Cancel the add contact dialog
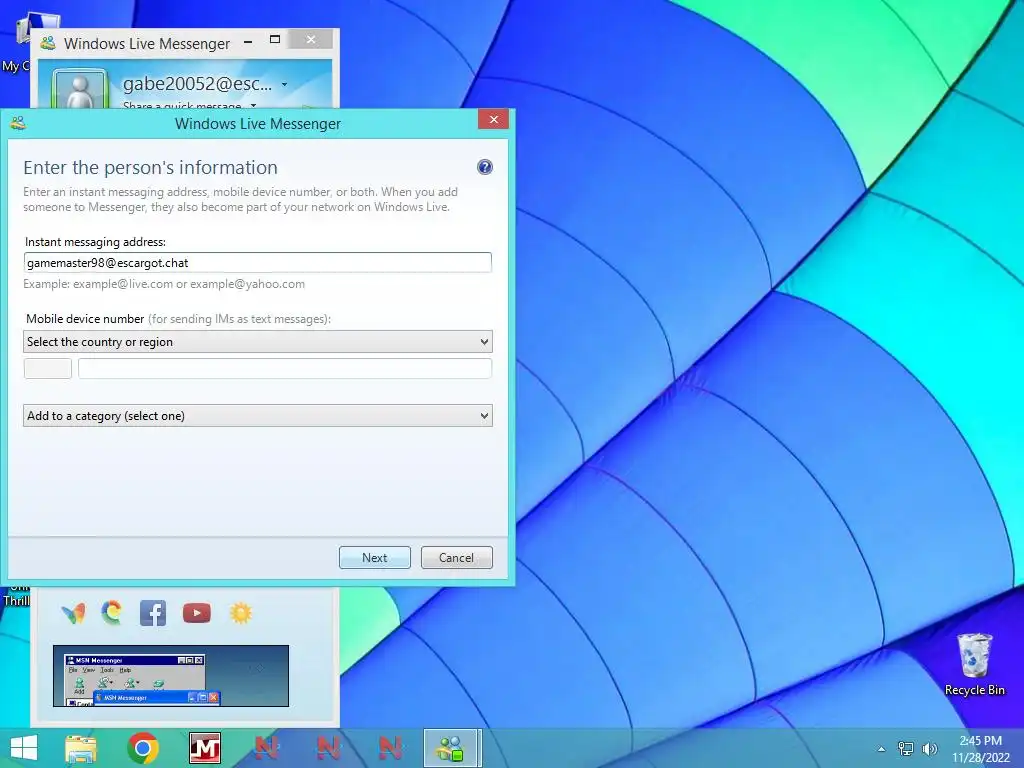 (456, 557)
